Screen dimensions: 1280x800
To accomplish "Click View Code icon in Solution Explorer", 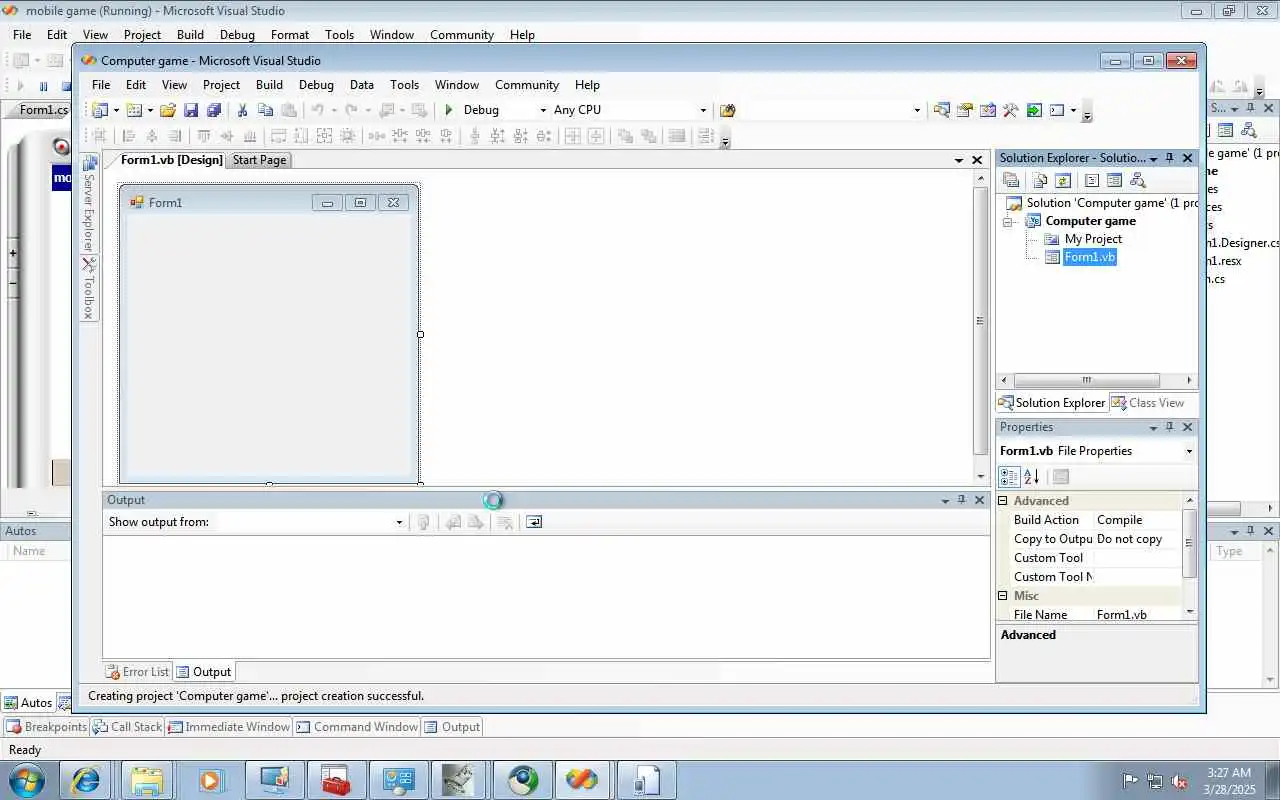I will pyautogui.click(x=1092, y=181).
